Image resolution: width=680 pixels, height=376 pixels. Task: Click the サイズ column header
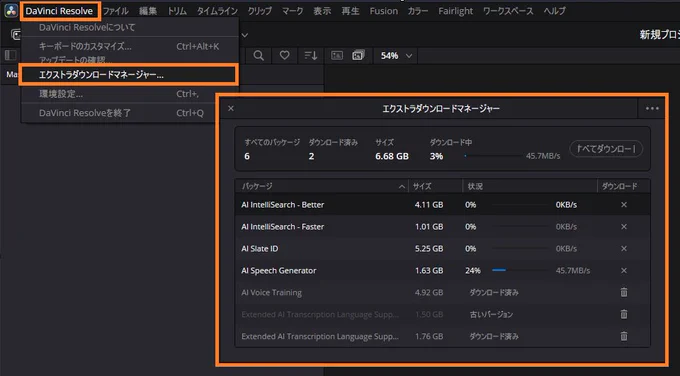(435, 186)
